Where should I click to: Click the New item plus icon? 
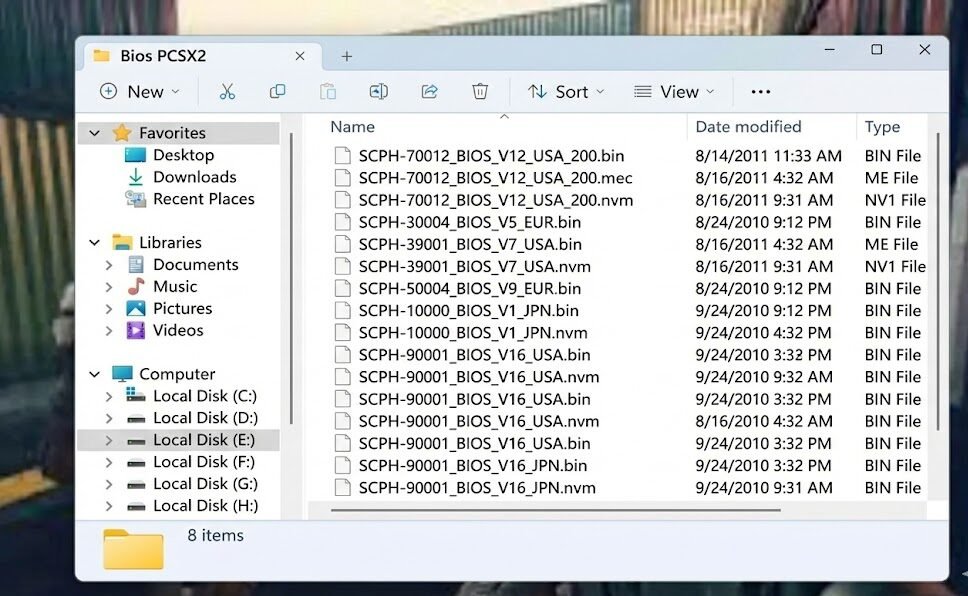click(x=108, y=91)
